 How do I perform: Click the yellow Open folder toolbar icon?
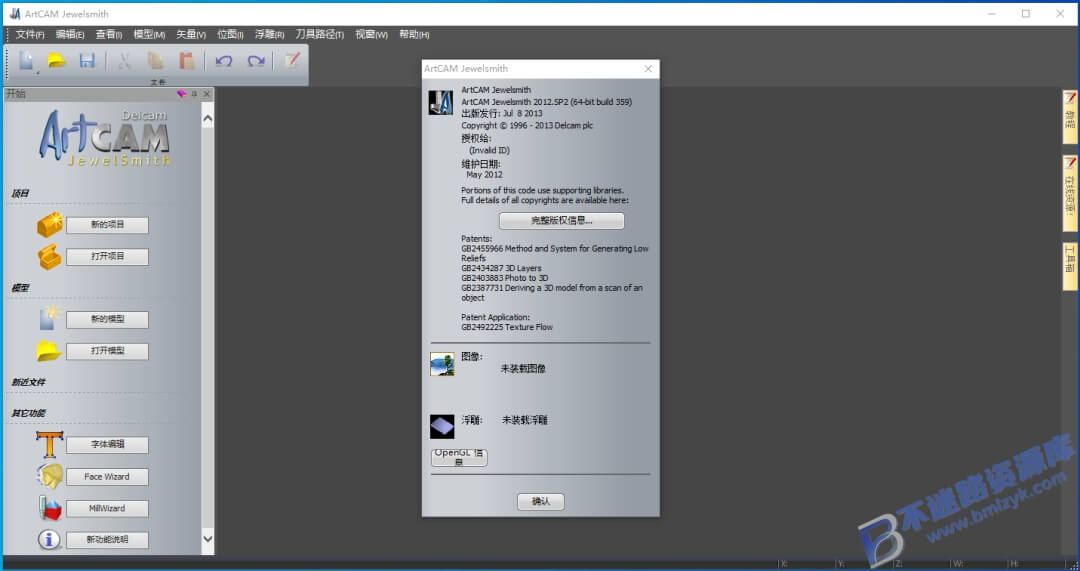pos(56,61)
